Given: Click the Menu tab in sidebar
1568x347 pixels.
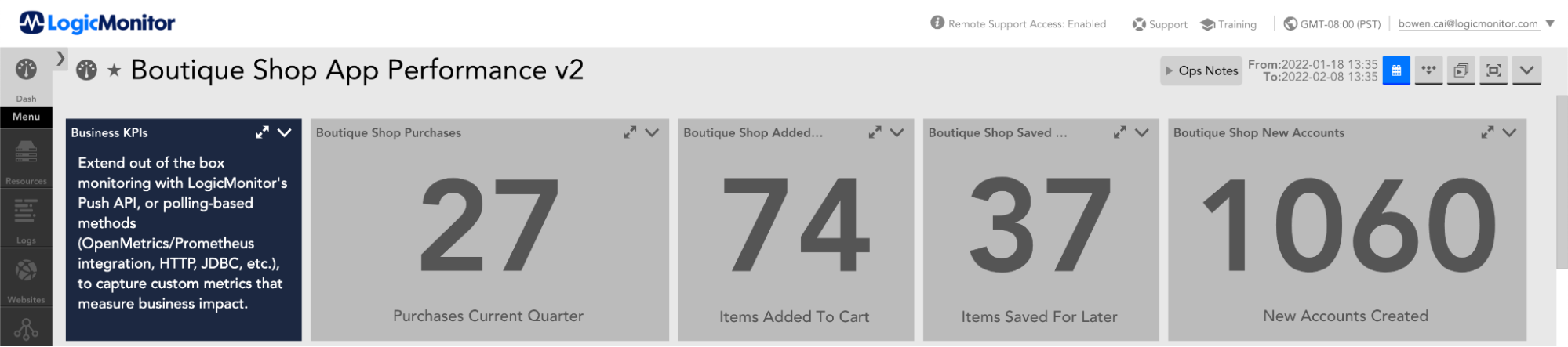Looking at the screenshot, I should (x=26, y=117).
